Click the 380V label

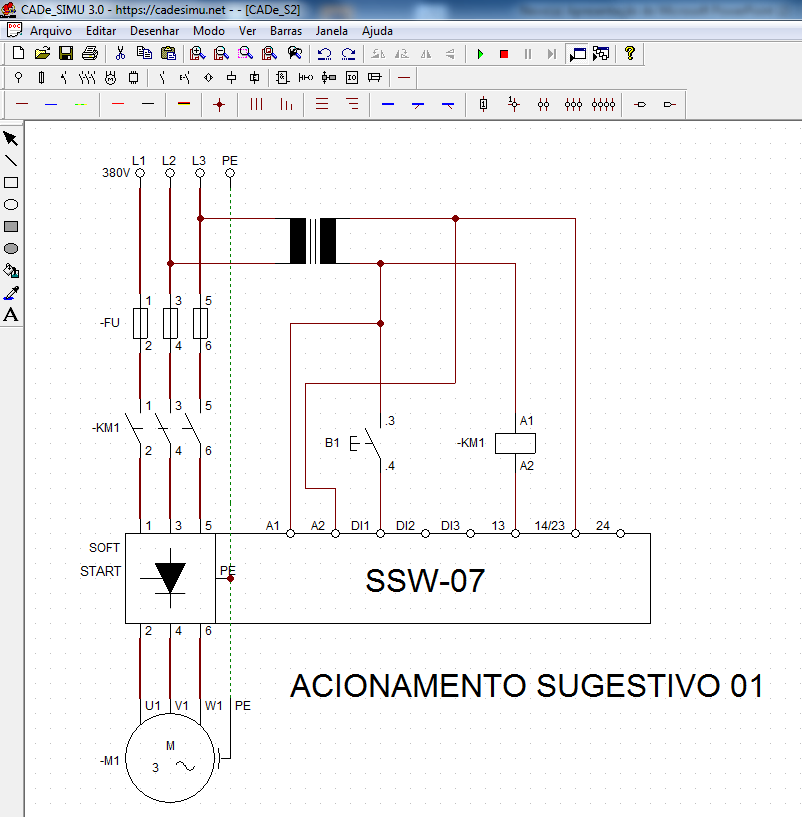click(x=116, y=172)
